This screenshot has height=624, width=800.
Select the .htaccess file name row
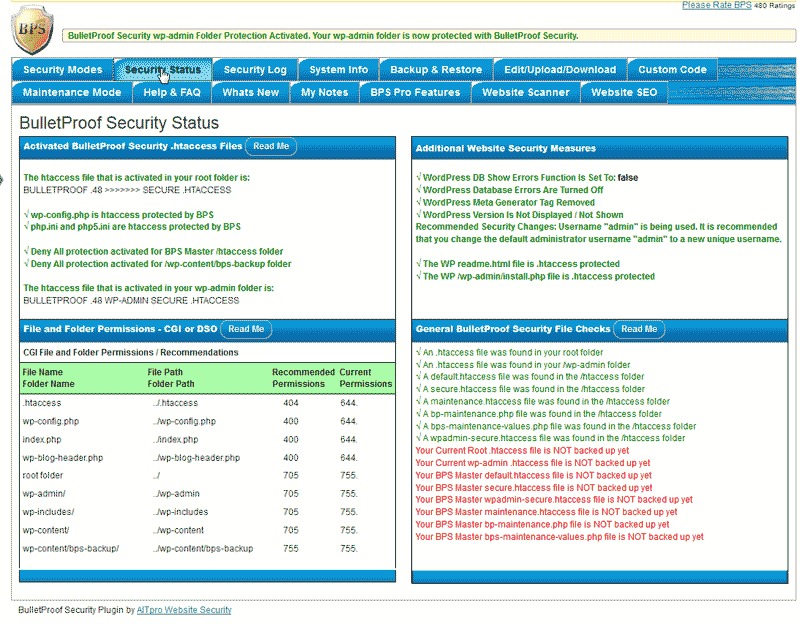[42, 403]
